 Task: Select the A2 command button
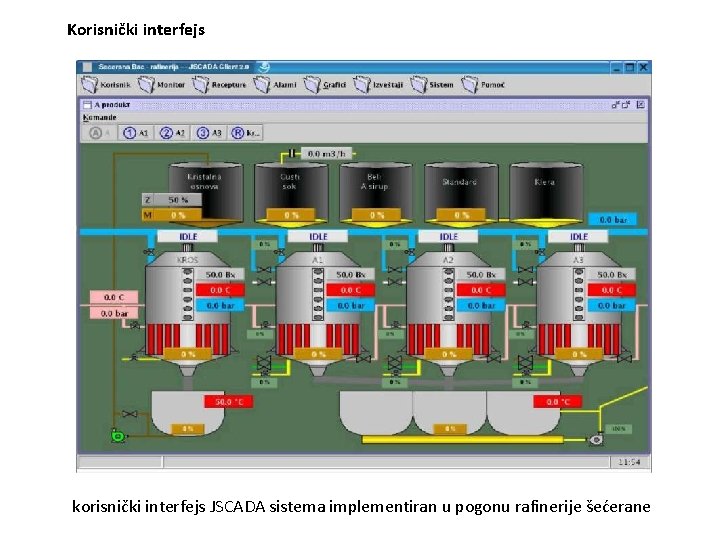pyautogui.click(x=172, y=133)
